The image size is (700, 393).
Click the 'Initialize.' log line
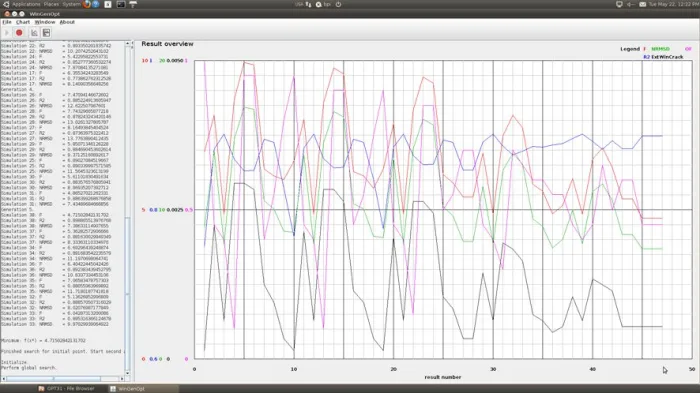pyautogui.click(x=14, y=362)
